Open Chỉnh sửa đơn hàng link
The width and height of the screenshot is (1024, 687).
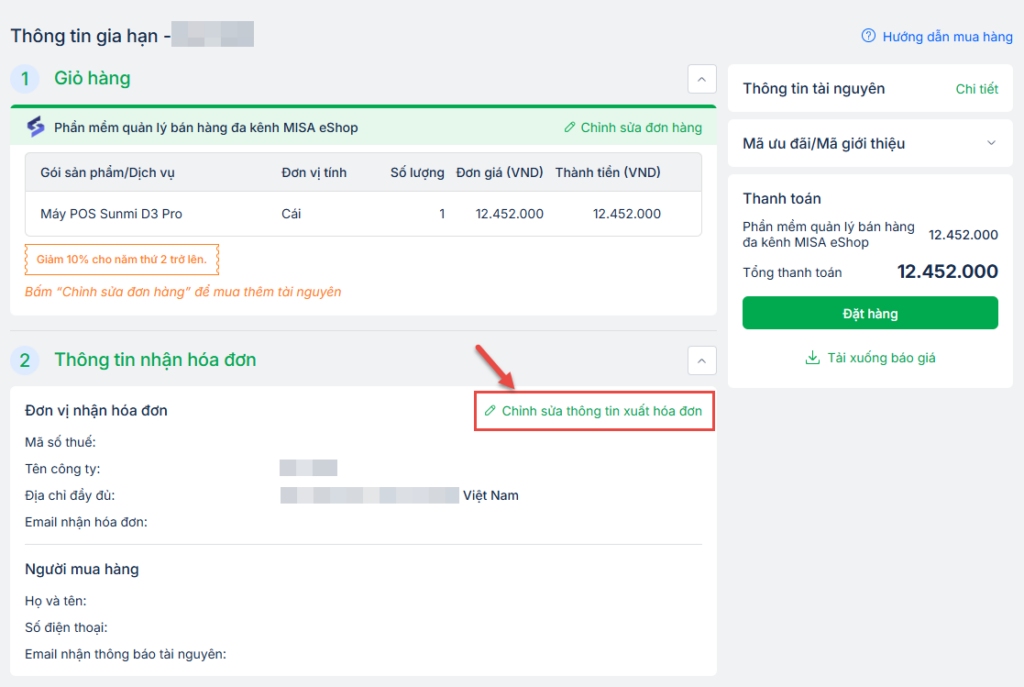click(641, 127)
